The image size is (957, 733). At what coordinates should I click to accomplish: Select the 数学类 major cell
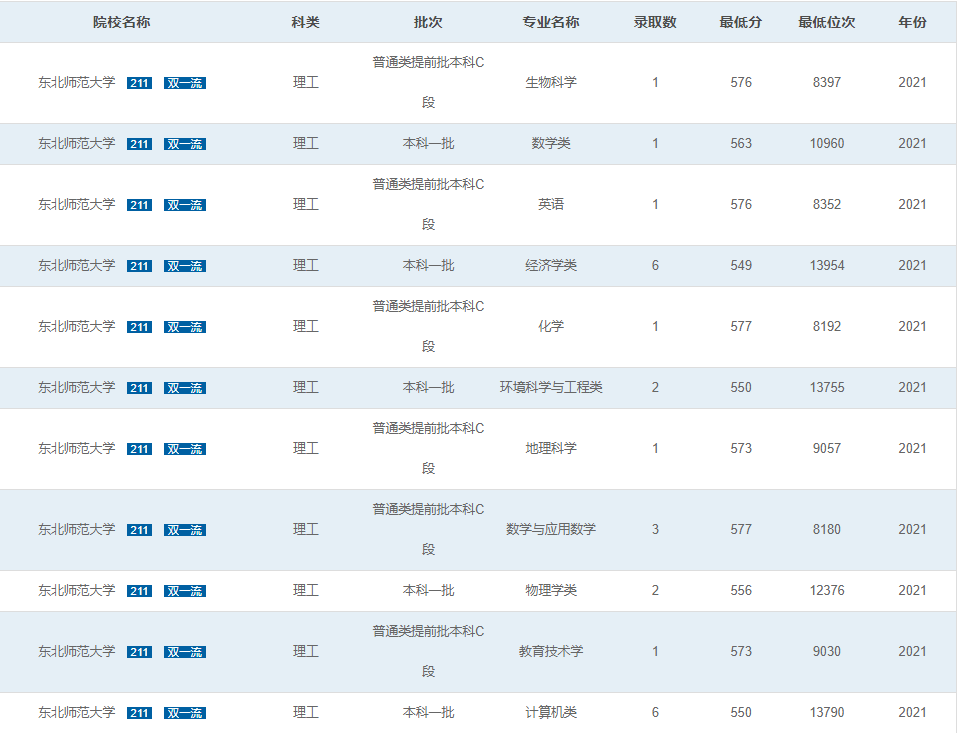551,143
